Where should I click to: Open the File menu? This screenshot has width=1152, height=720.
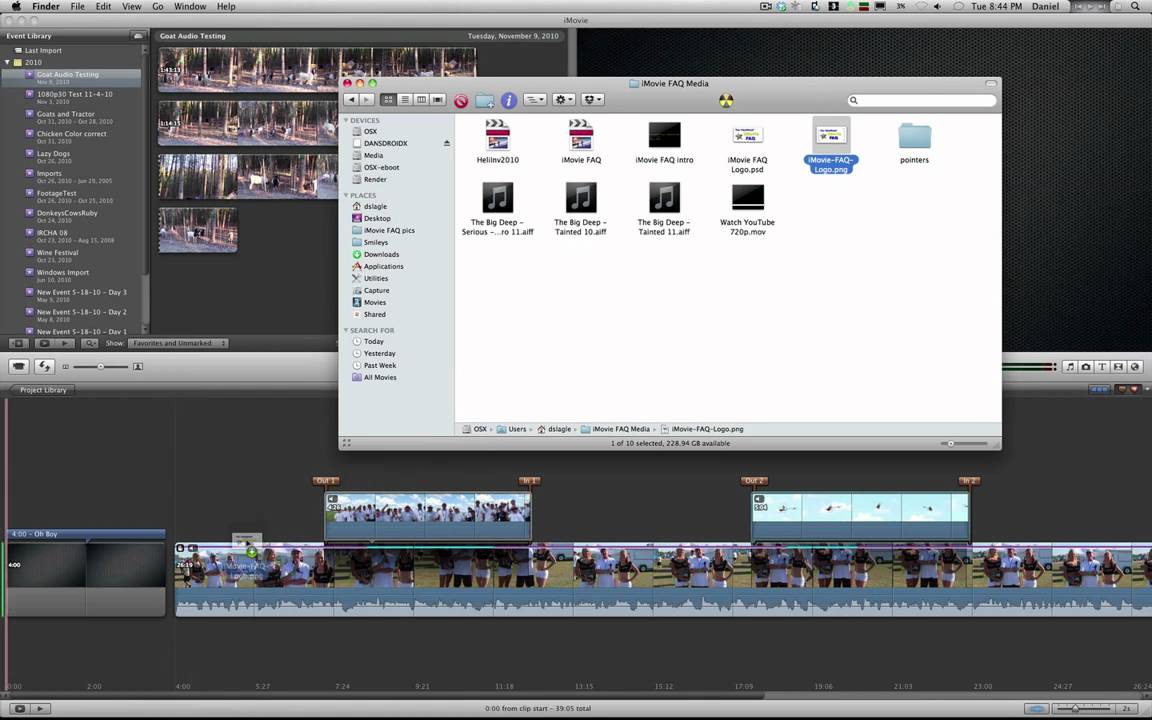coord(77,6)
